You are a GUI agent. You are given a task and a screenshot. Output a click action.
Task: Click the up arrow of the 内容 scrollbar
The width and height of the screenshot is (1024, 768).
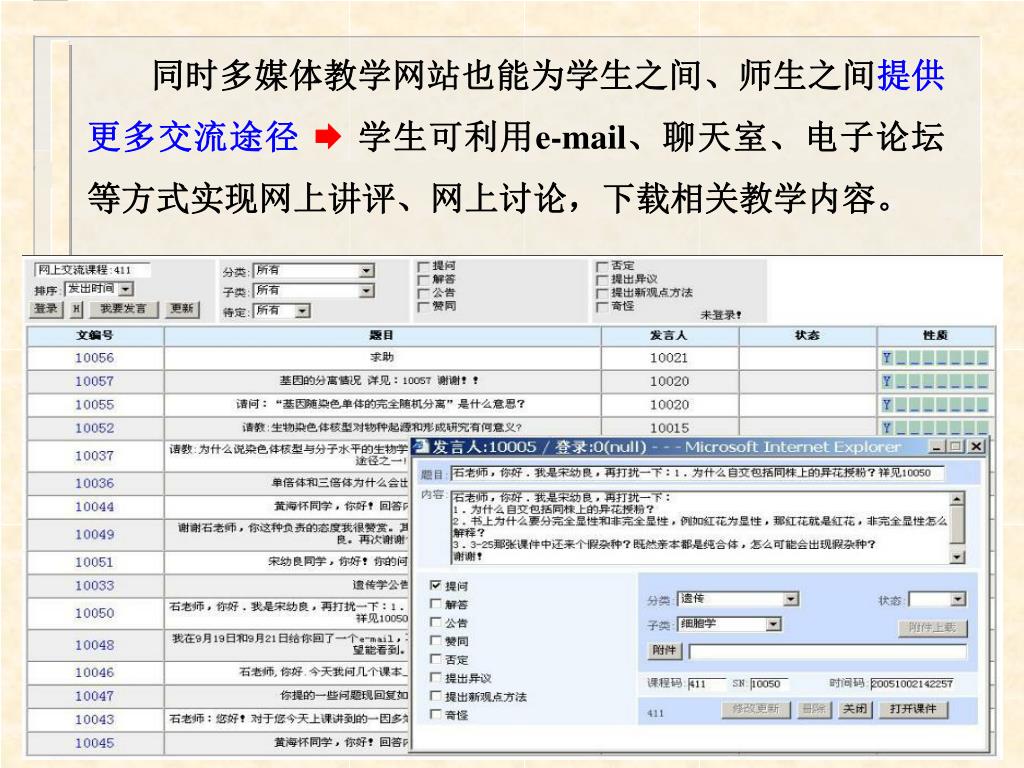tap(957, 499)
